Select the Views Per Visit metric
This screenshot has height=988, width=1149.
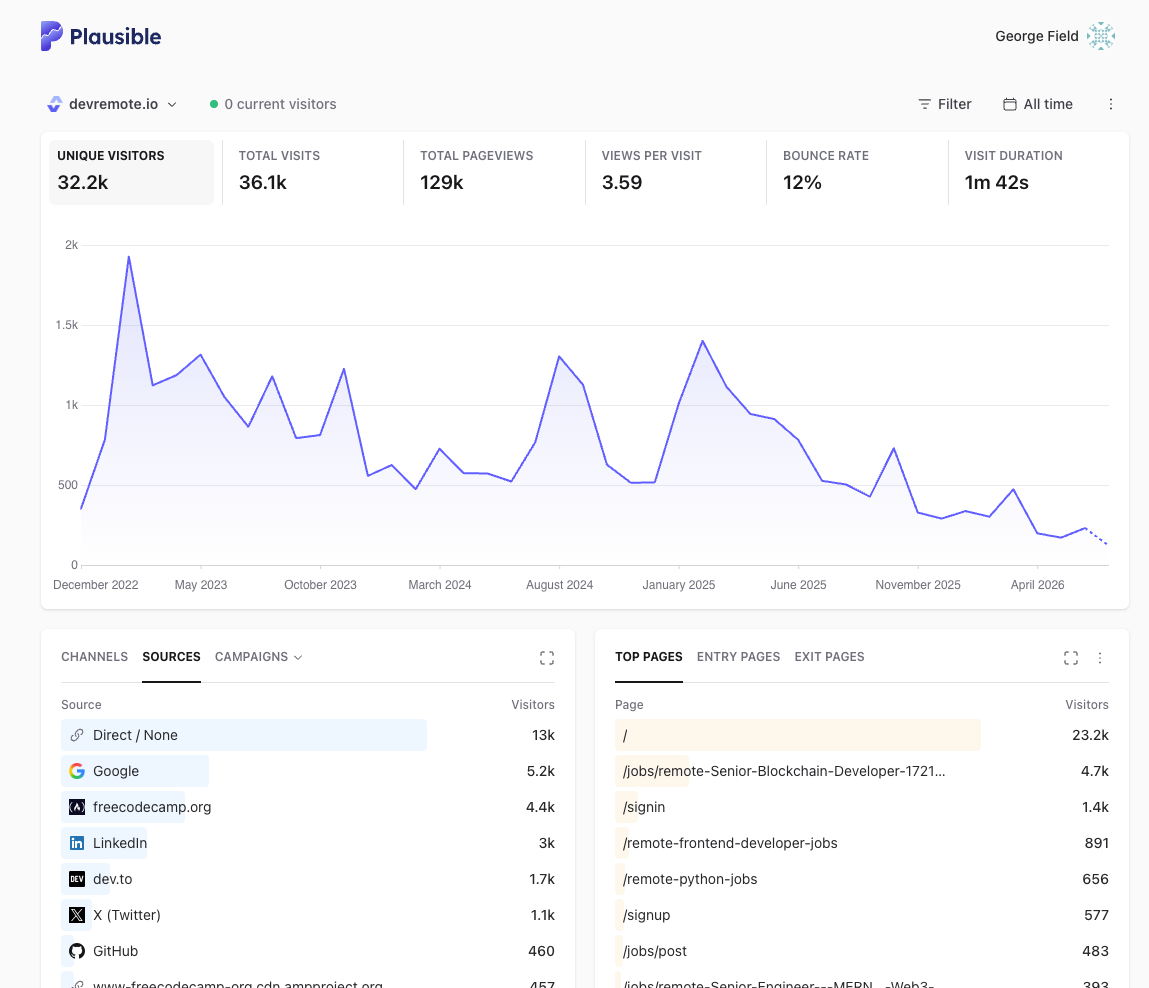(x=676, y=172)
